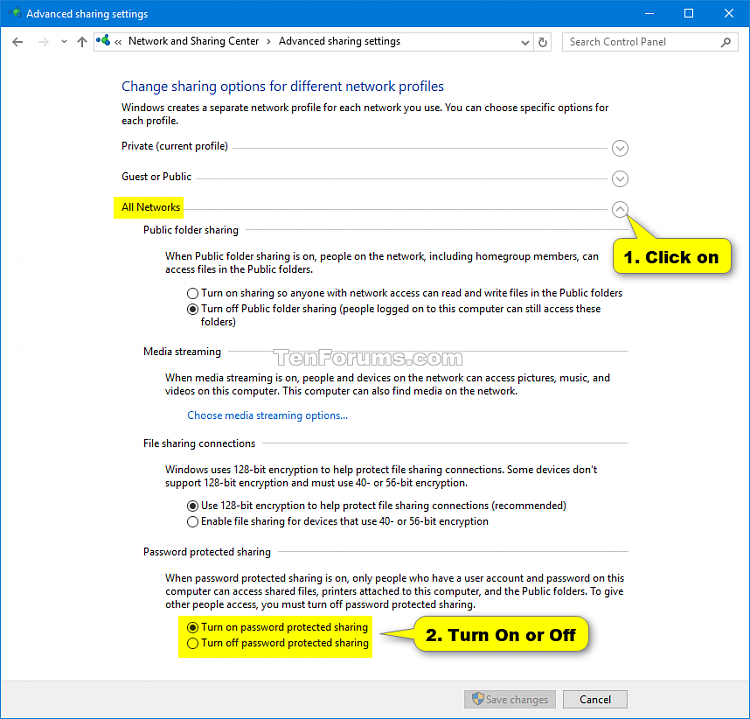This screenshot has width=750, height=719.
Task: Click the Media streaming heading
Action: (182, 352)
